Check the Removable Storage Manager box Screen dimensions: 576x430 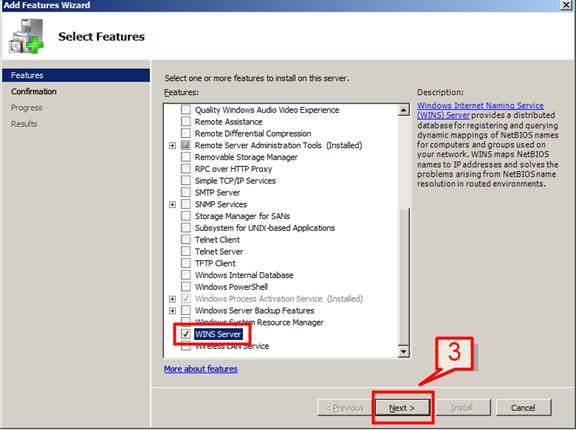186,157
